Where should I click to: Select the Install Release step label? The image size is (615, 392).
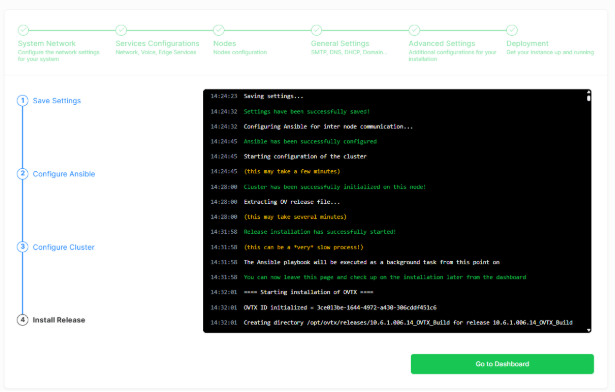tap(59, 320)
